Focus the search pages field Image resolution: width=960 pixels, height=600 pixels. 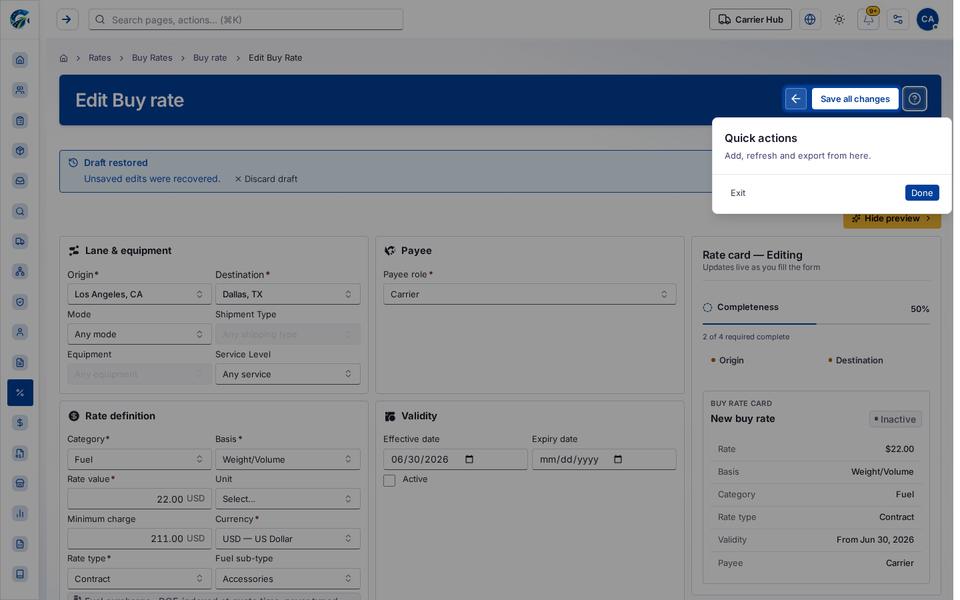pos(246,20)
